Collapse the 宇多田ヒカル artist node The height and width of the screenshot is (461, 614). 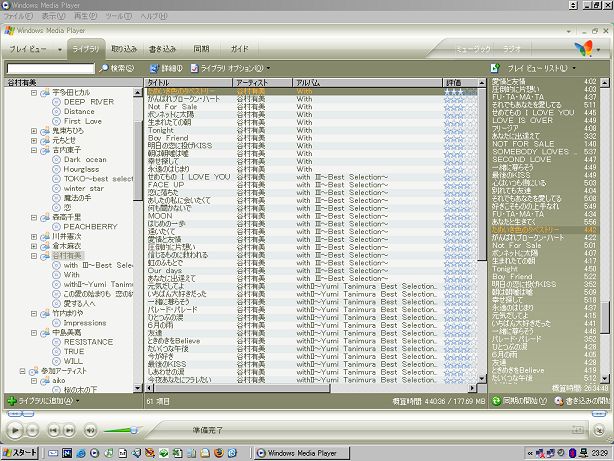(34, 93)
